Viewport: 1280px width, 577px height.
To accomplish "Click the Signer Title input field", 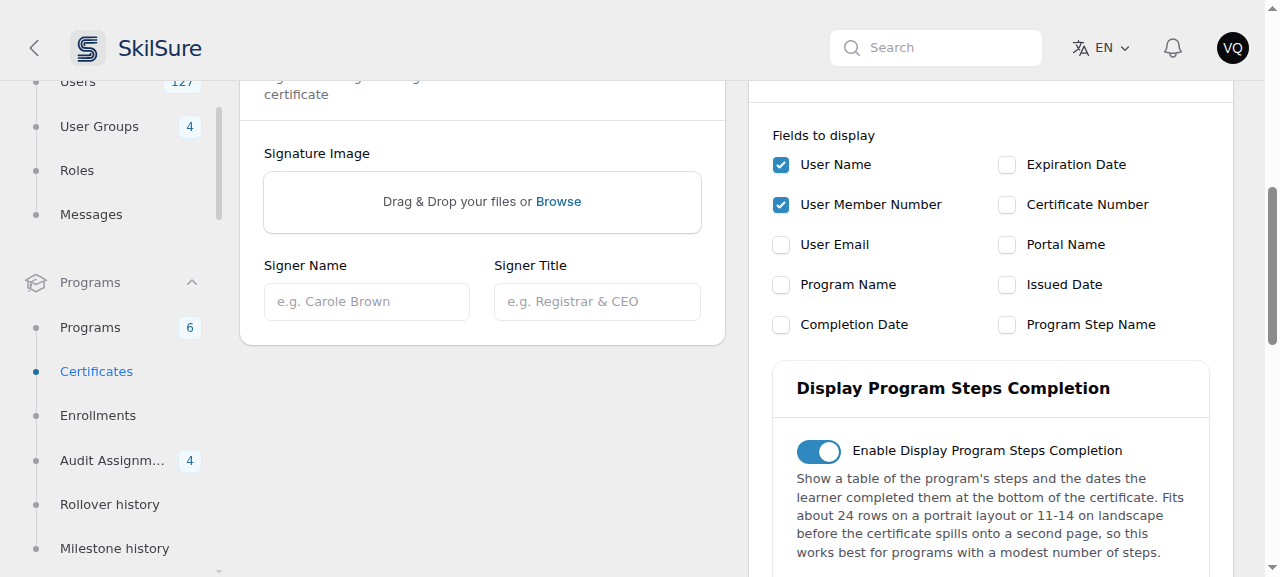I will [x=597, y=302].
